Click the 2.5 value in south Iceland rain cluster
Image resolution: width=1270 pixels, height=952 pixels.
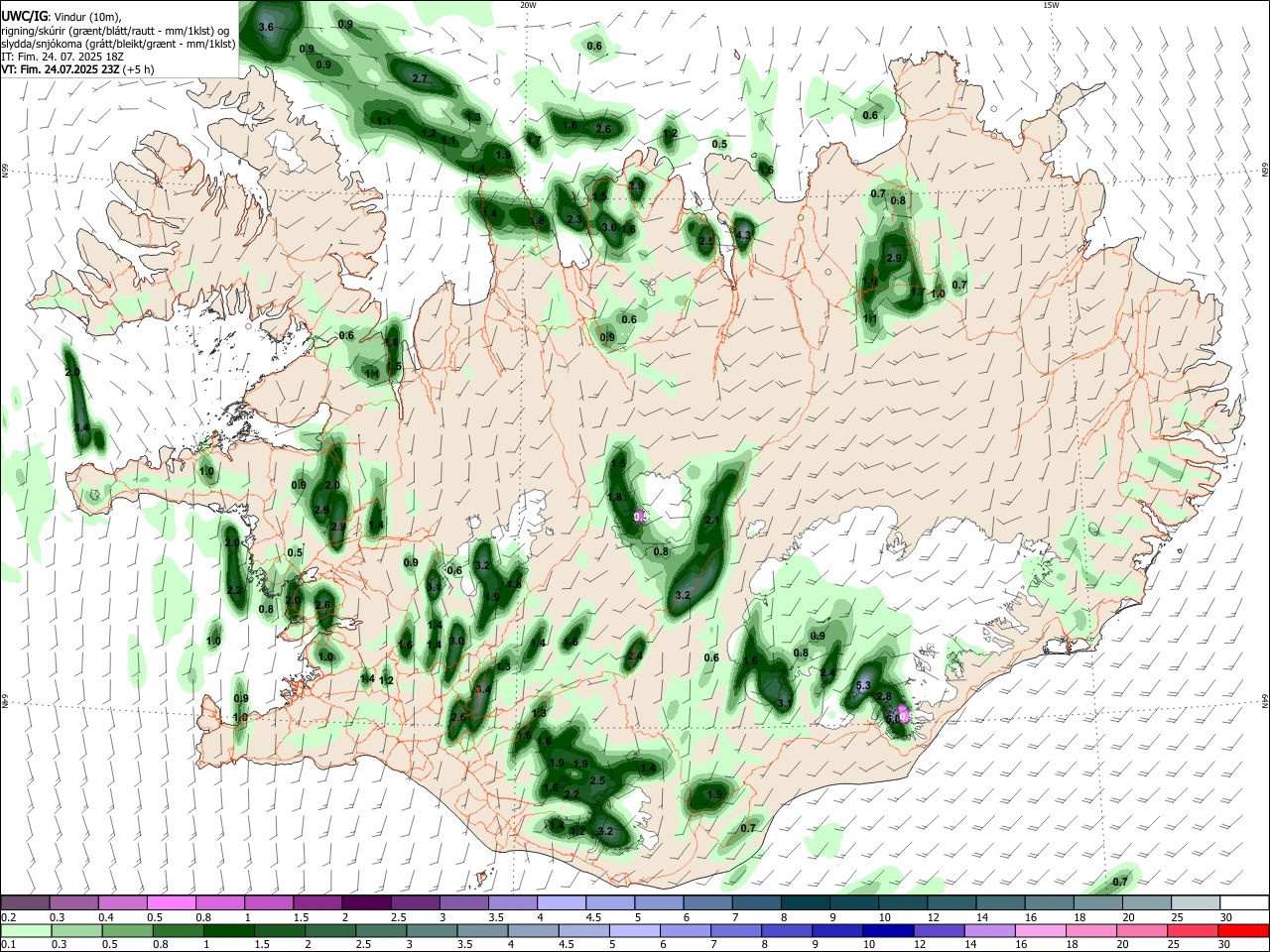click(597, 781)
